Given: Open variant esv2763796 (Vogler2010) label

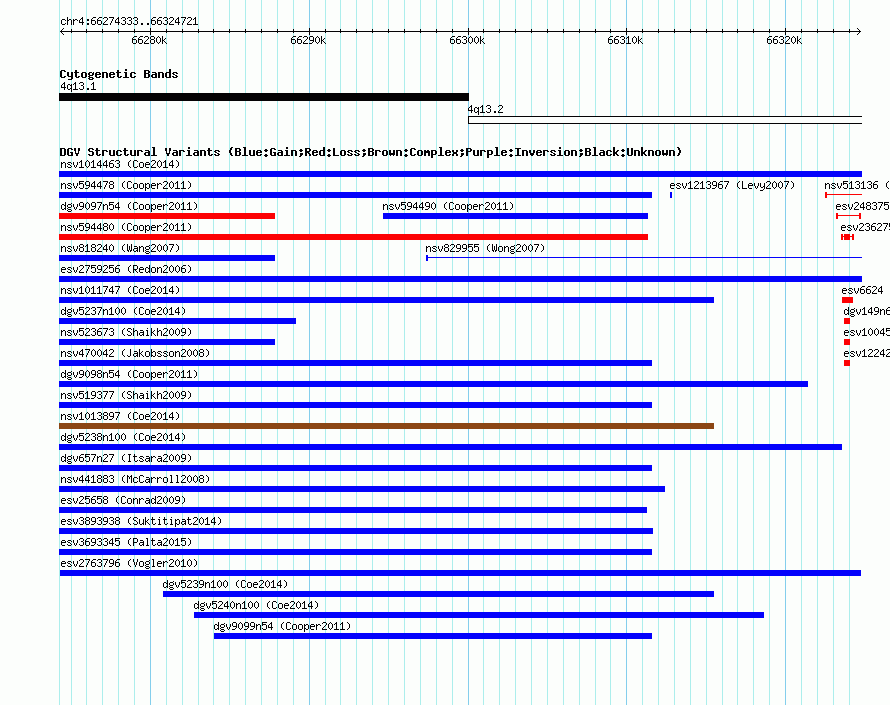Looking at the screenshot, I should 129,563.
